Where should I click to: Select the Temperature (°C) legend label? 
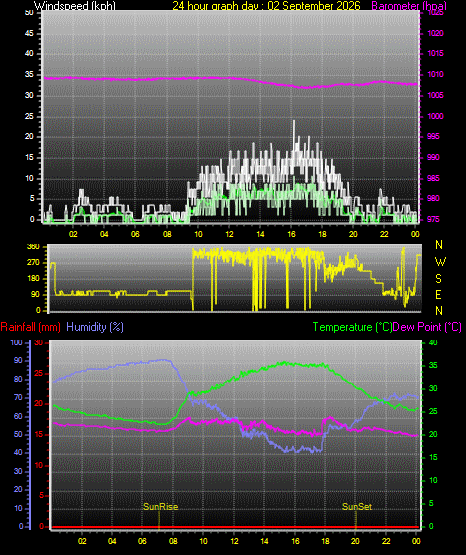[352, 327]
